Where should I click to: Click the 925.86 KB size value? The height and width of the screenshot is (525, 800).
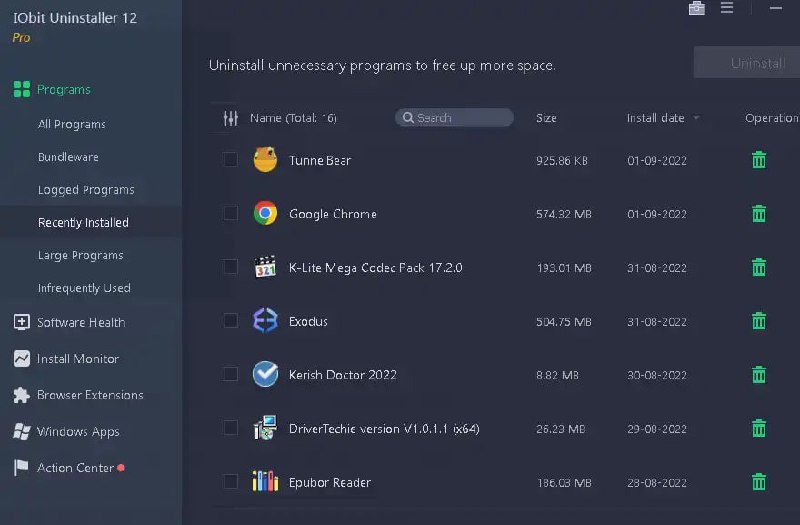coord(562,160)
